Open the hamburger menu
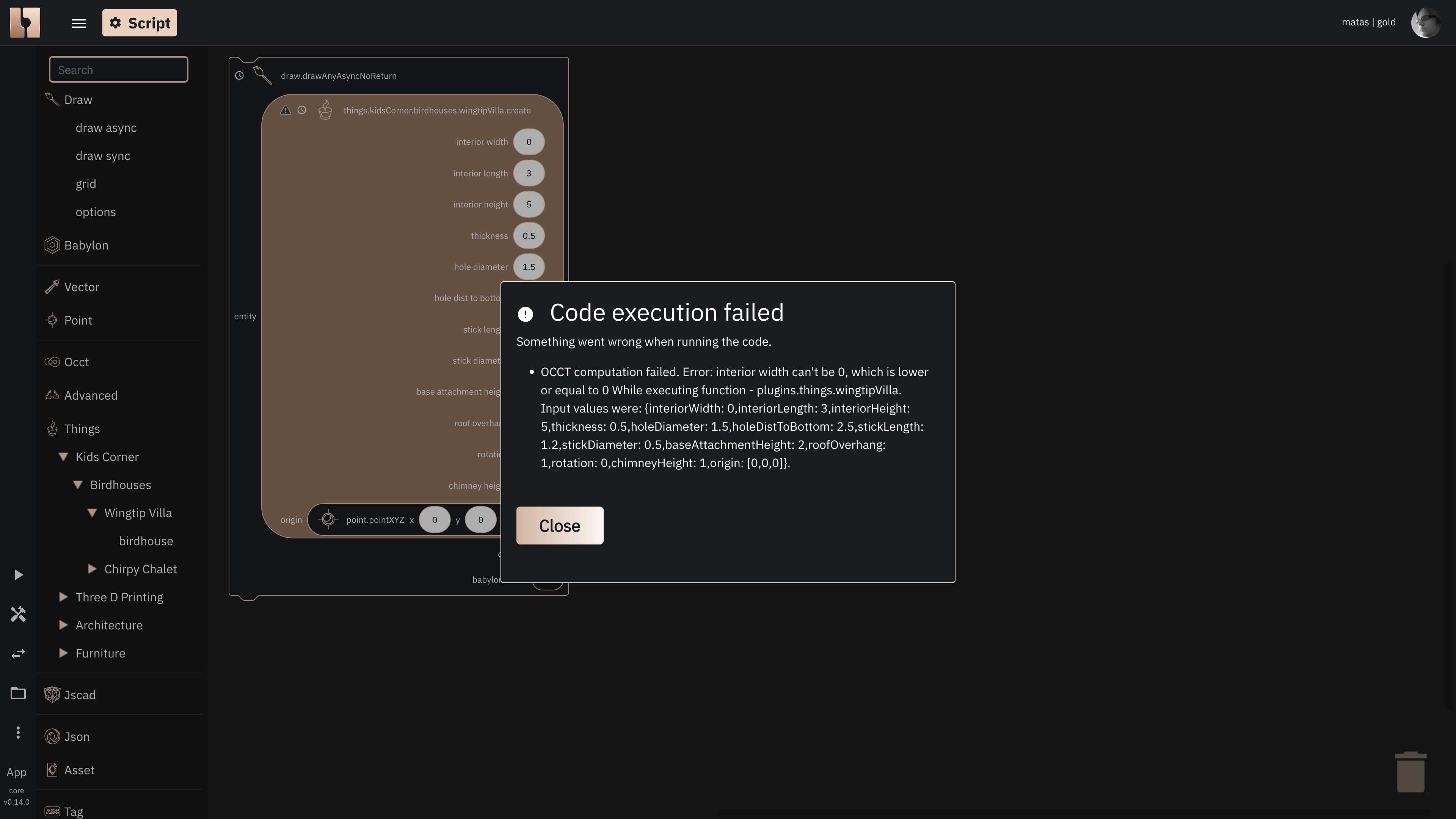The width and height of the screenshot is (1456, 819). coord(78,23)
